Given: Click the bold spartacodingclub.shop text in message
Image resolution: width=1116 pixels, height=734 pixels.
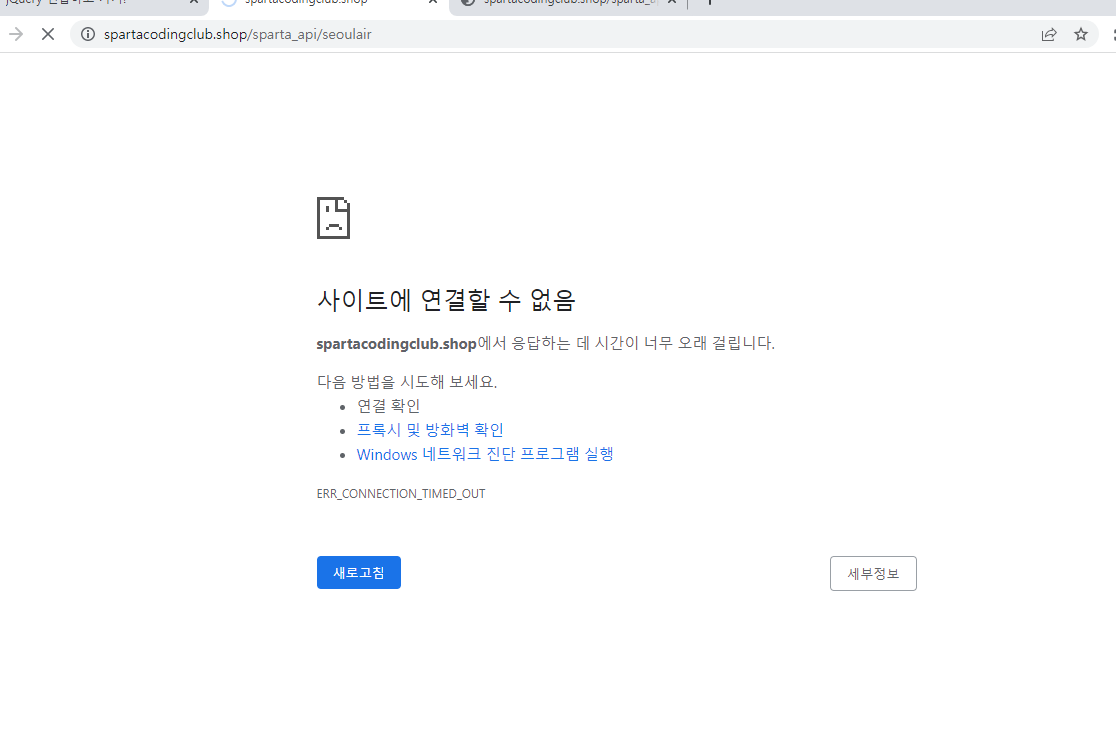Looking at the screenshot, I should pyautogui.click(x=396, y=344).
